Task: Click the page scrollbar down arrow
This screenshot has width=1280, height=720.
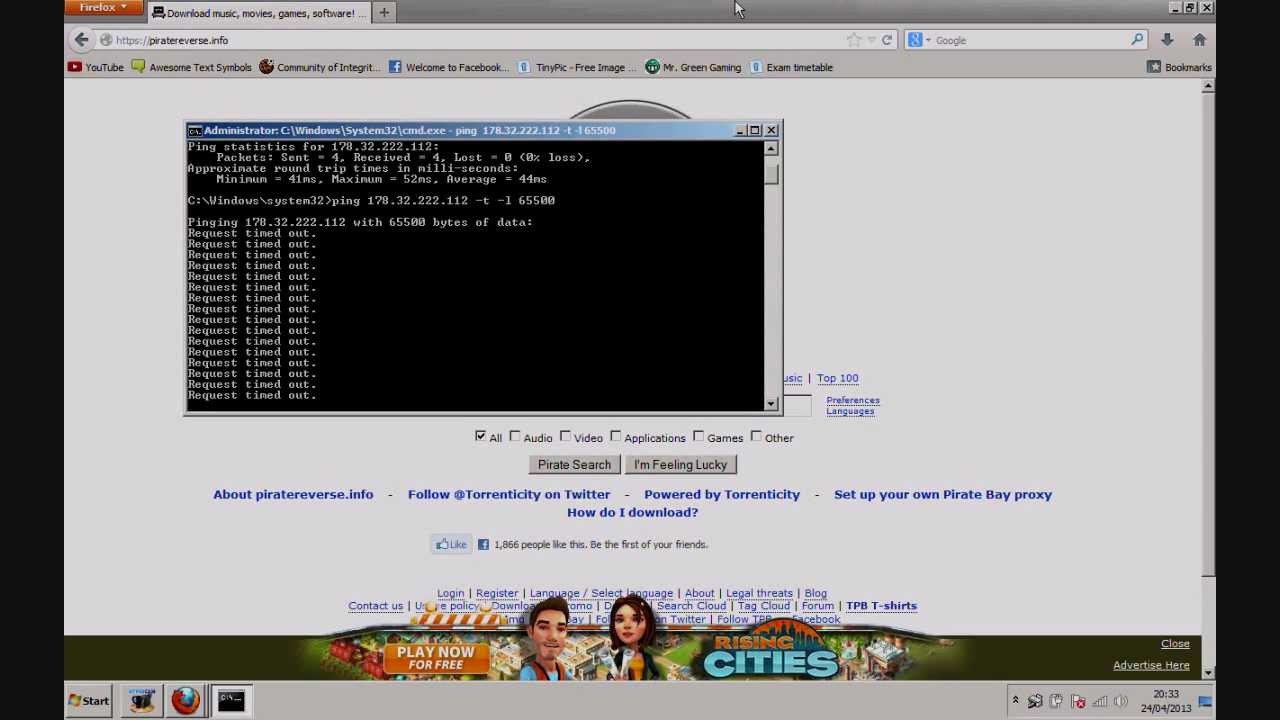Action: pos(1208,672)
